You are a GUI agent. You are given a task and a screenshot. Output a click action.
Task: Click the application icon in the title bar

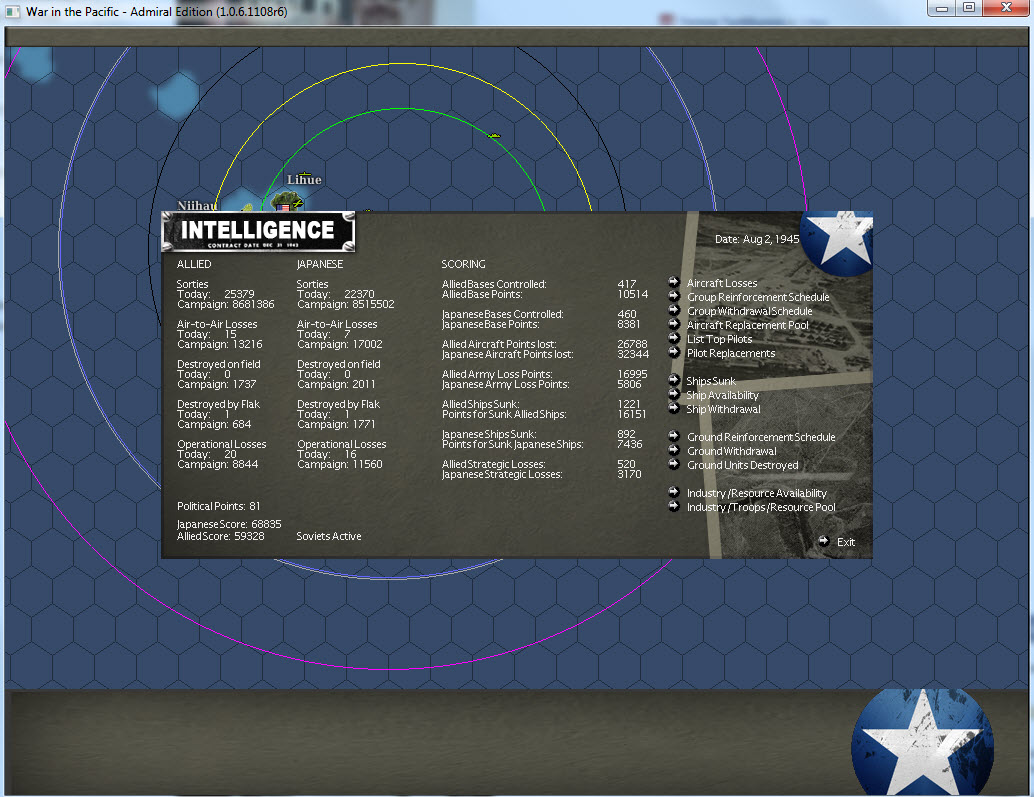click(x=13, y=11)
